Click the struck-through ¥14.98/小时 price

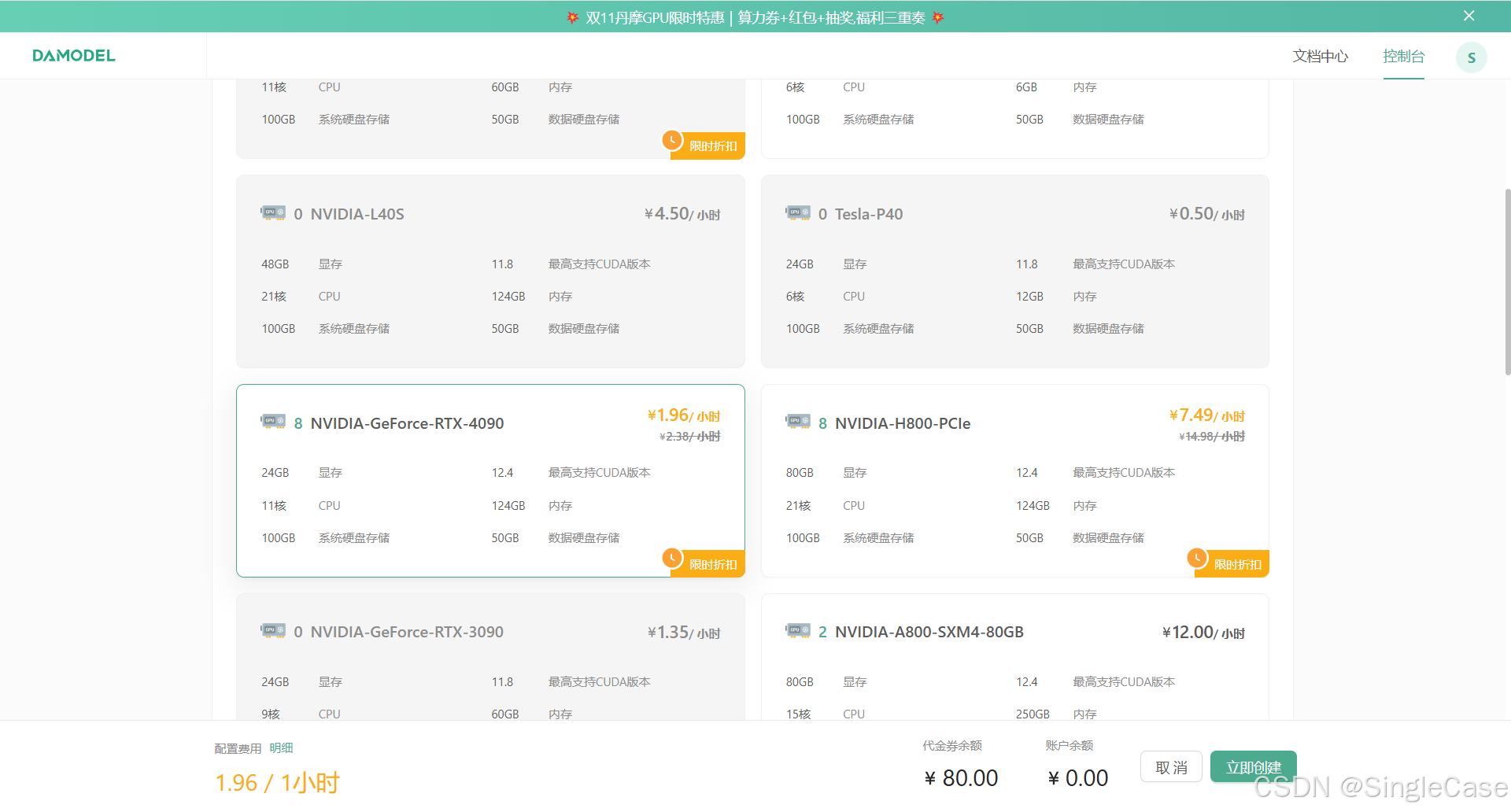click(1212, 437)
